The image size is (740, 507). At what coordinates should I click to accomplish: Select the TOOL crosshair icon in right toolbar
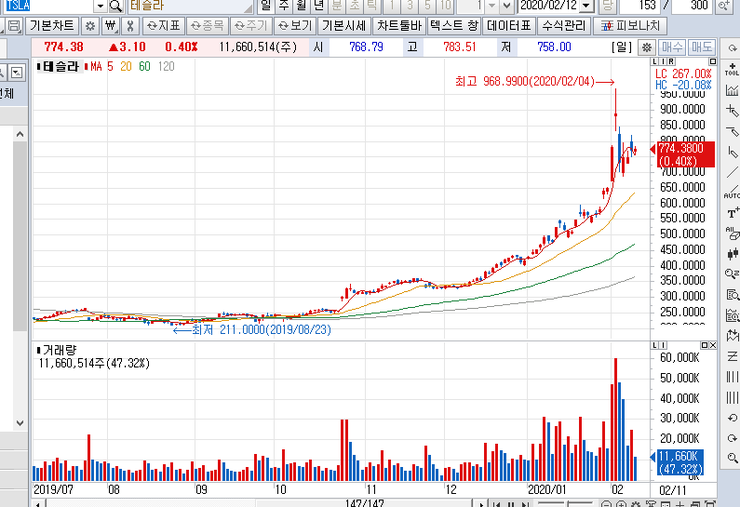(732, 69)
